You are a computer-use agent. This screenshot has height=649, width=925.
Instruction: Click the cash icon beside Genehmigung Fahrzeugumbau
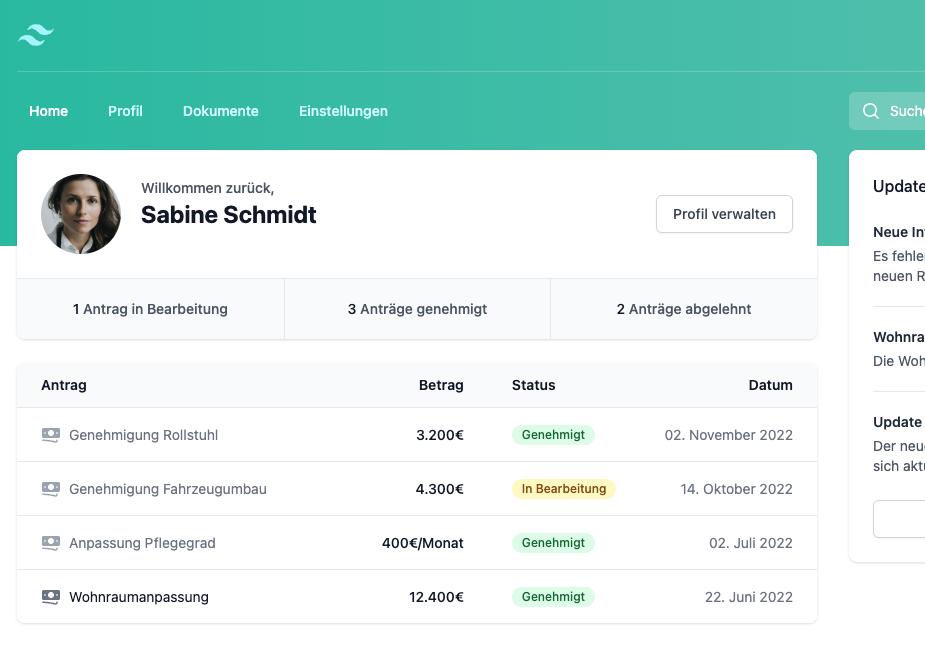tap(51, 489)
